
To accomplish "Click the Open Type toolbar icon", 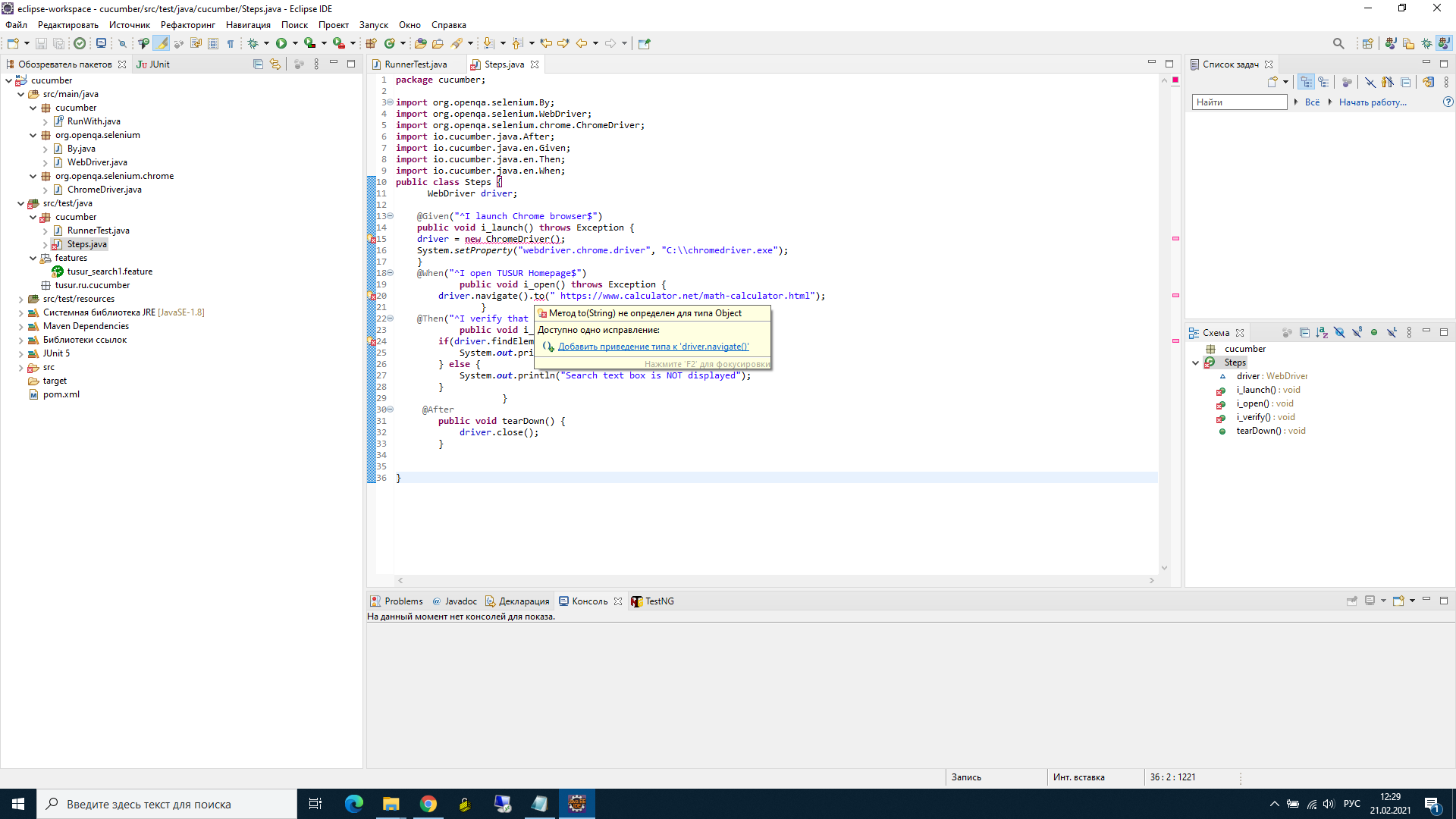I will click(x=420, y=43).
